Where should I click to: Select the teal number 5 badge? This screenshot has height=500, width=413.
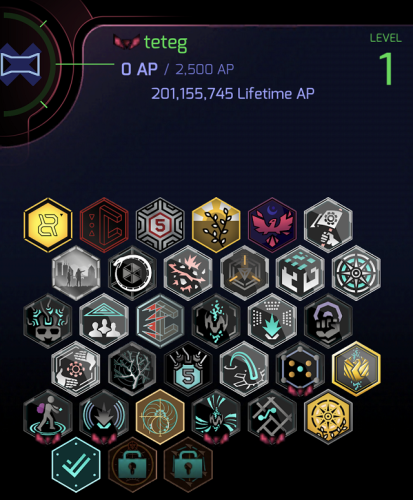pos(188,369)
